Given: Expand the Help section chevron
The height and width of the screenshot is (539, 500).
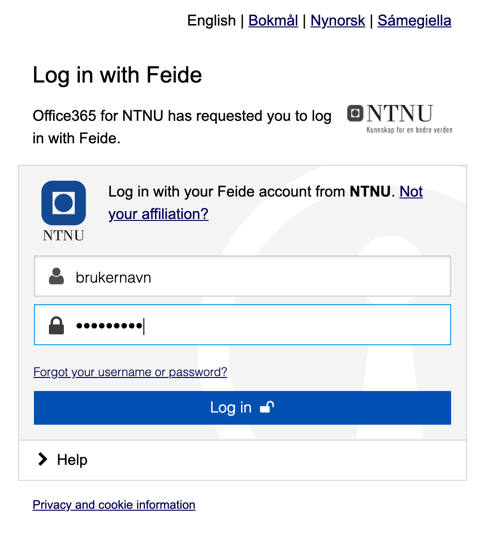Looking at the screenshot, I should 43,459.
